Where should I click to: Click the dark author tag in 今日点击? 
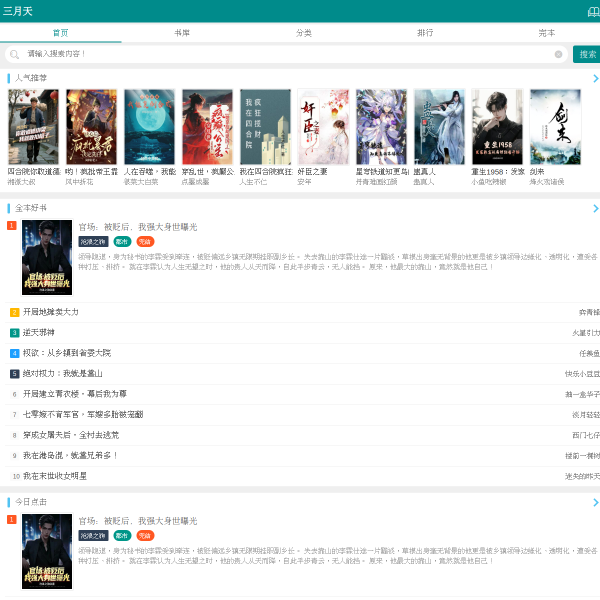[x=93, y=536]
